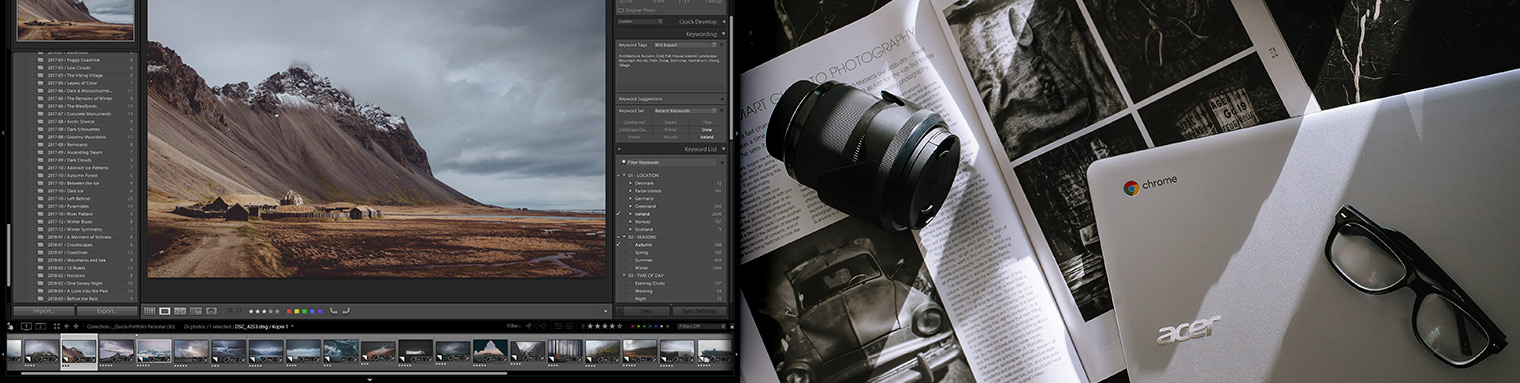Select the forest trees filmstrip thumbnail
This screenshot has height=383, width=1520.
(x=565, y=350)
